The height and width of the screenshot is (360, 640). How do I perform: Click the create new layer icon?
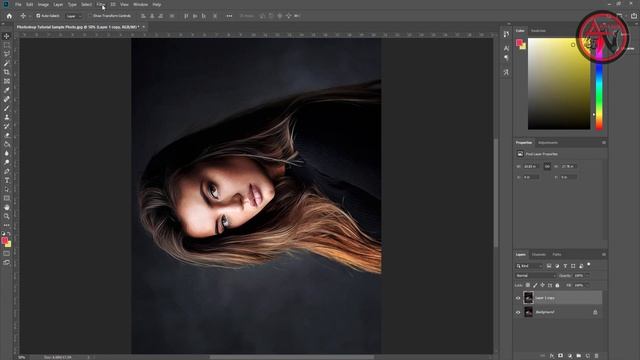[588, 356]
